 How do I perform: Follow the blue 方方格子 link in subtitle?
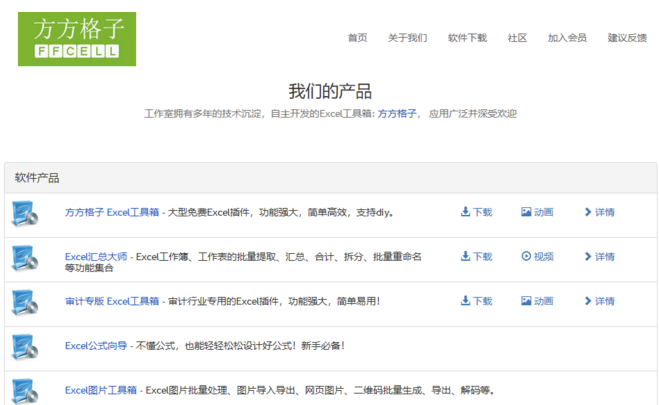pyautogui.click(x=397, y=113)
